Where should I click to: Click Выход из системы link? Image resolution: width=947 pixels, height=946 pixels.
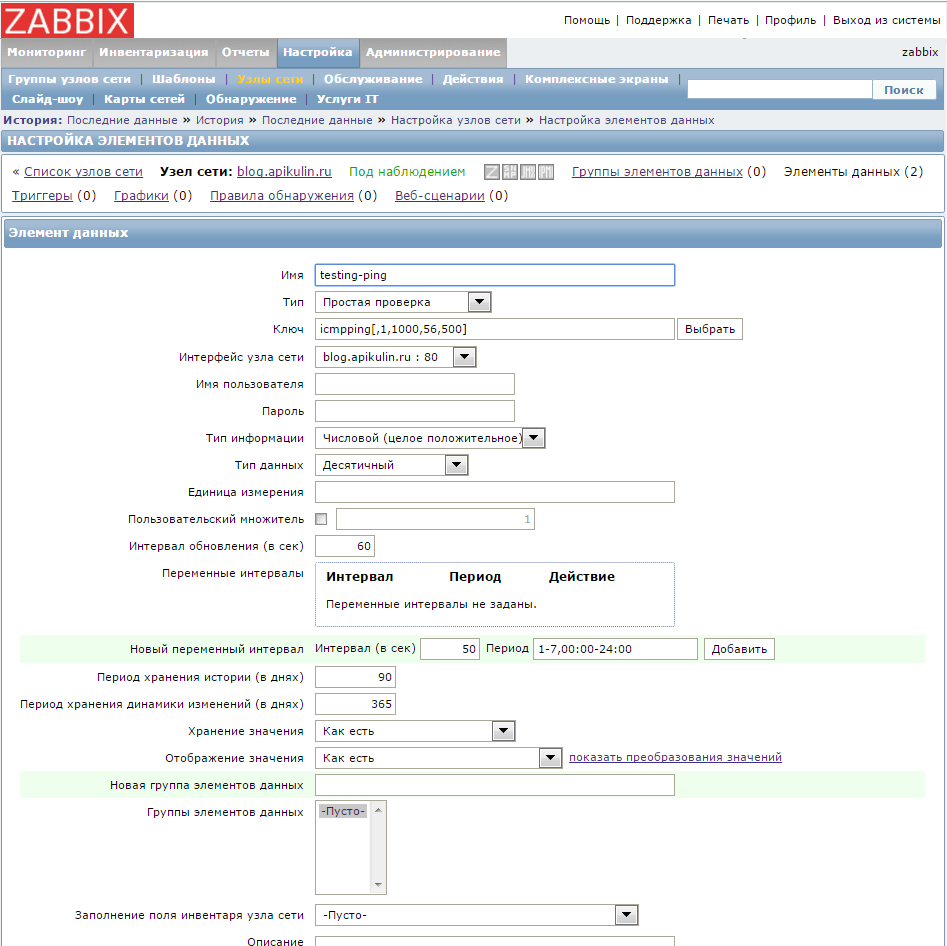[x=887, y=20]
